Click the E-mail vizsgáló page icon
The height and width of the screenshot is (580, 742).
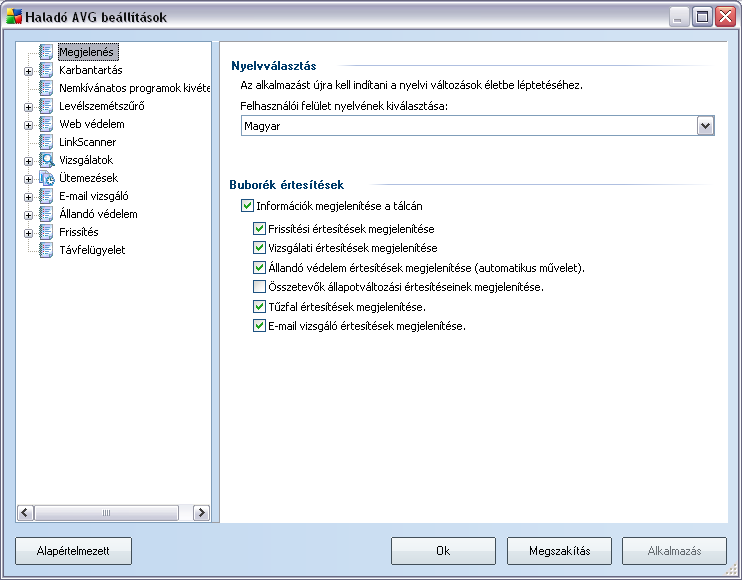(46, 195)
